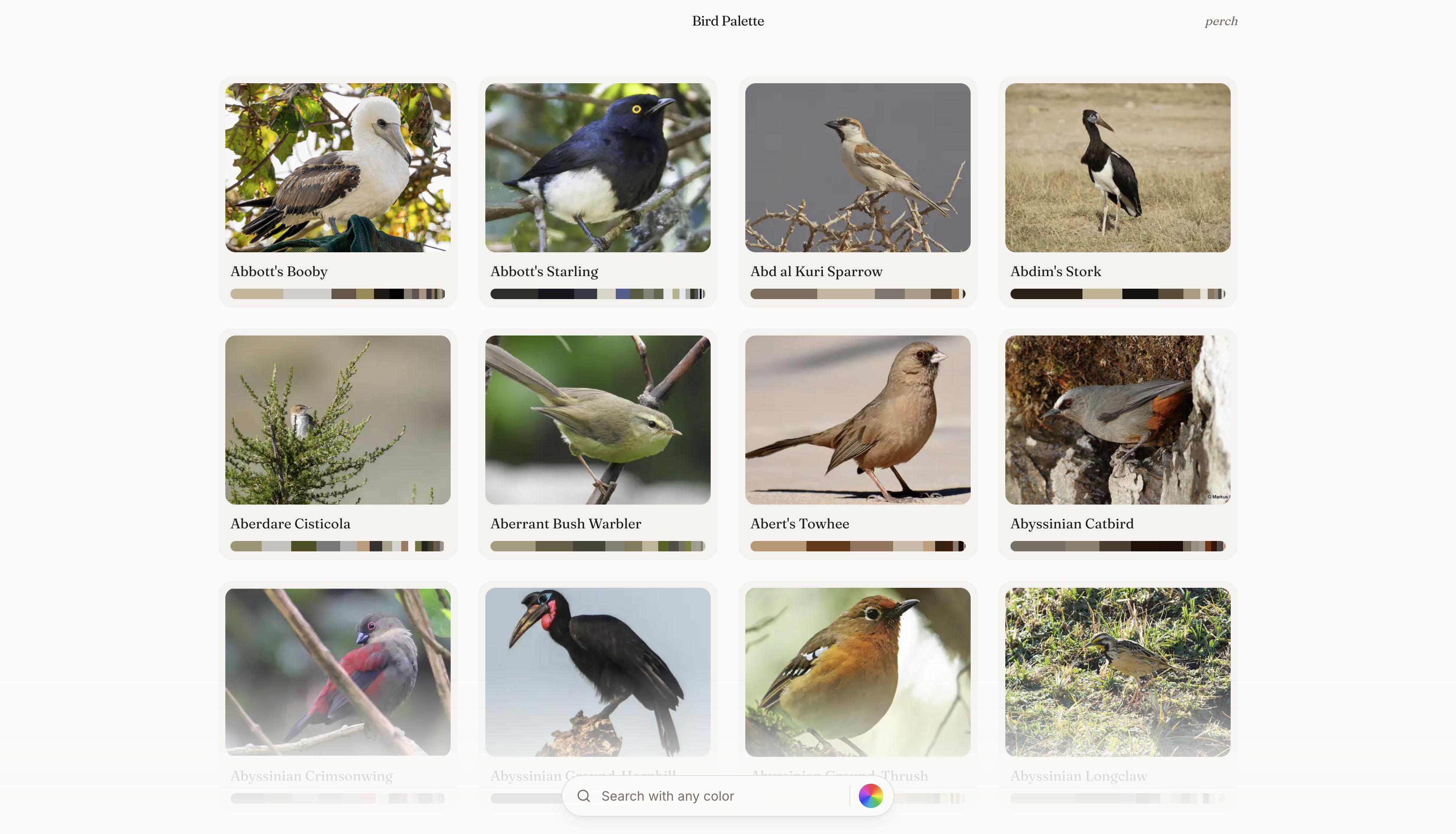Image resolution: width=1456 pixels, height=834 pixels.
Task: Click the Abyssinian Crimsonwing name
Action: point(312,776)
